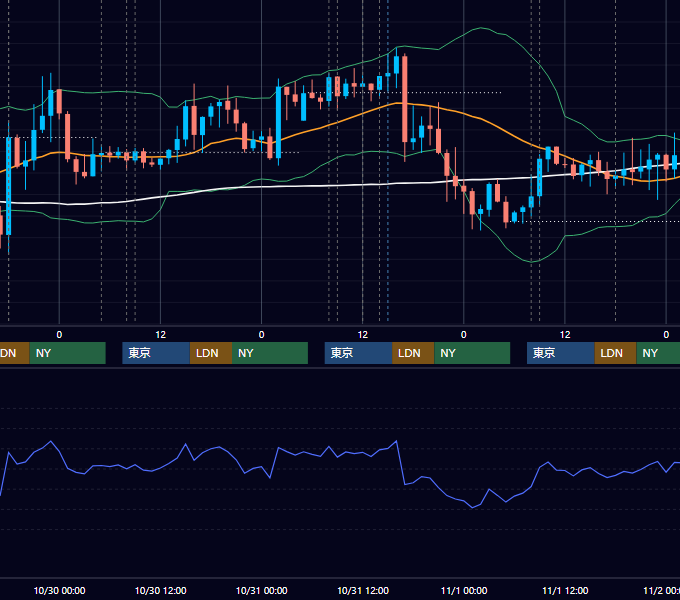
Task: Click the tall blue candlestick just after 10/31 00:00
Action: point(278,122)
